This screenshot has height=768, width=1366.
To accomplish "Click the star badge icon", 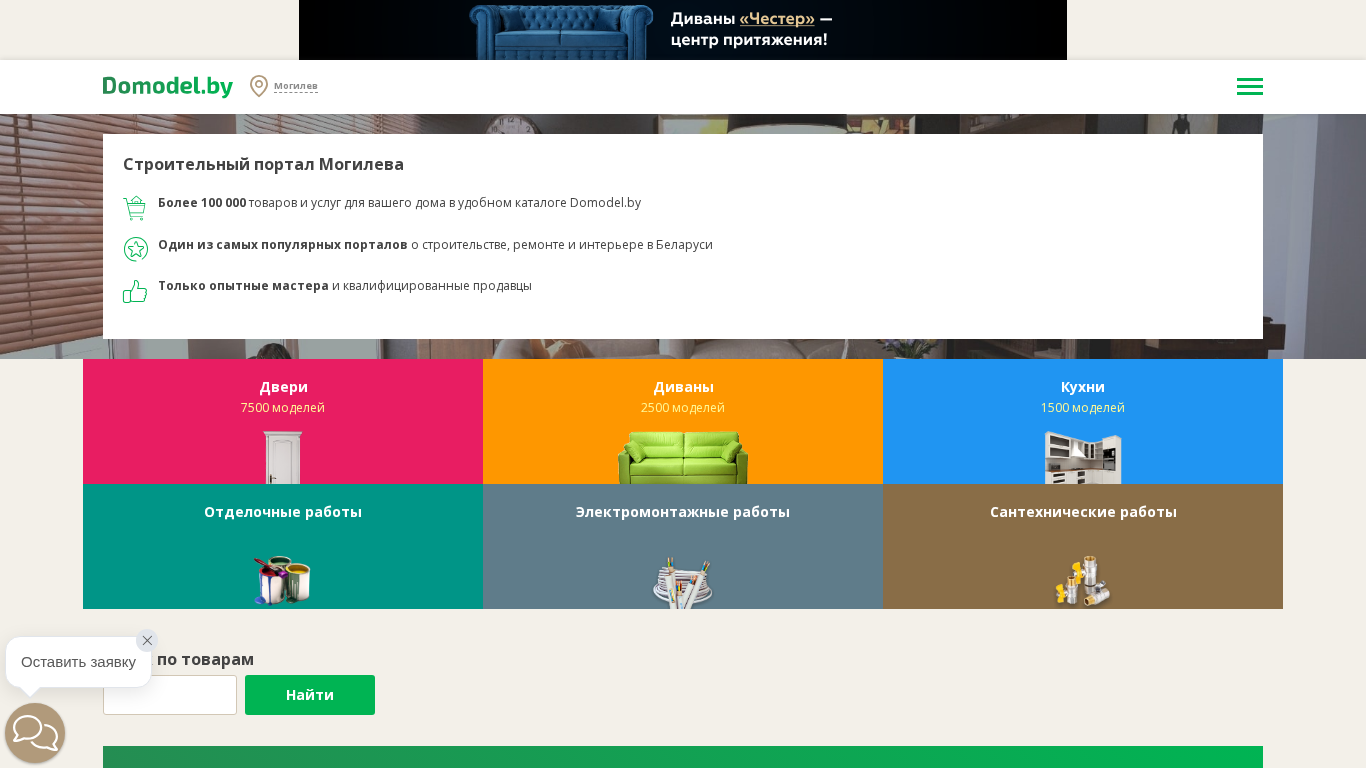I will (135, 249).
